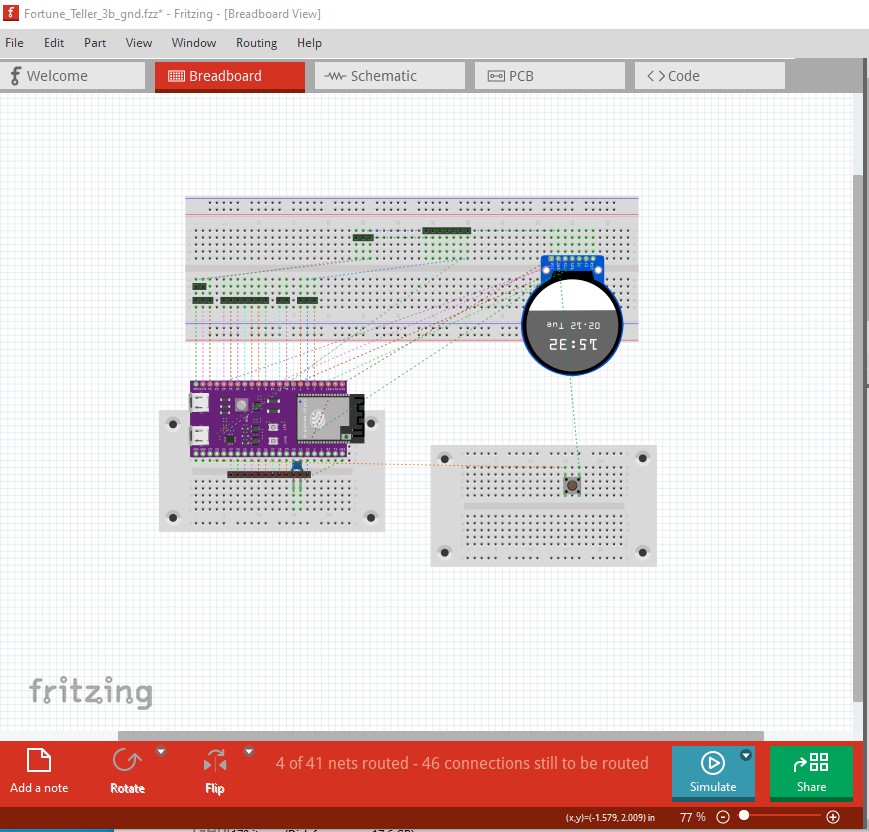Select the purple ESP32 board
This screenshot has width=869, height=832.
270,420
